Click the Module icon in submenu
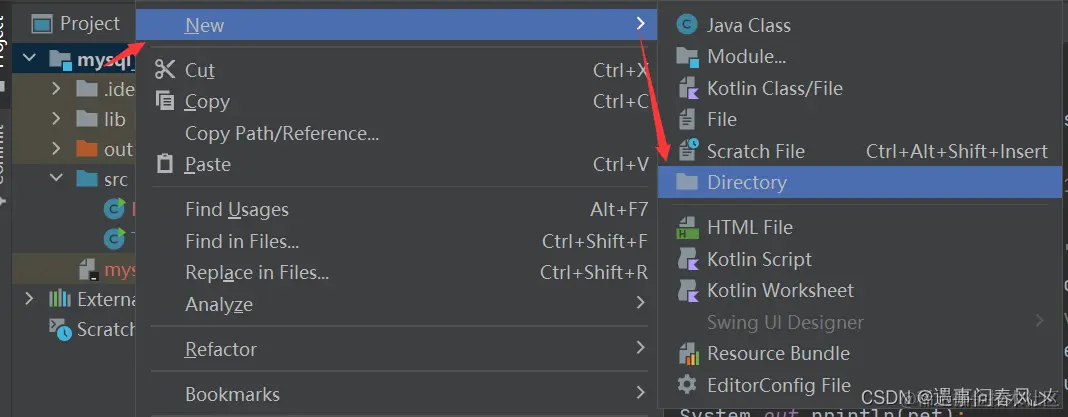1068x417 pixels. click(x=687, y=57)
